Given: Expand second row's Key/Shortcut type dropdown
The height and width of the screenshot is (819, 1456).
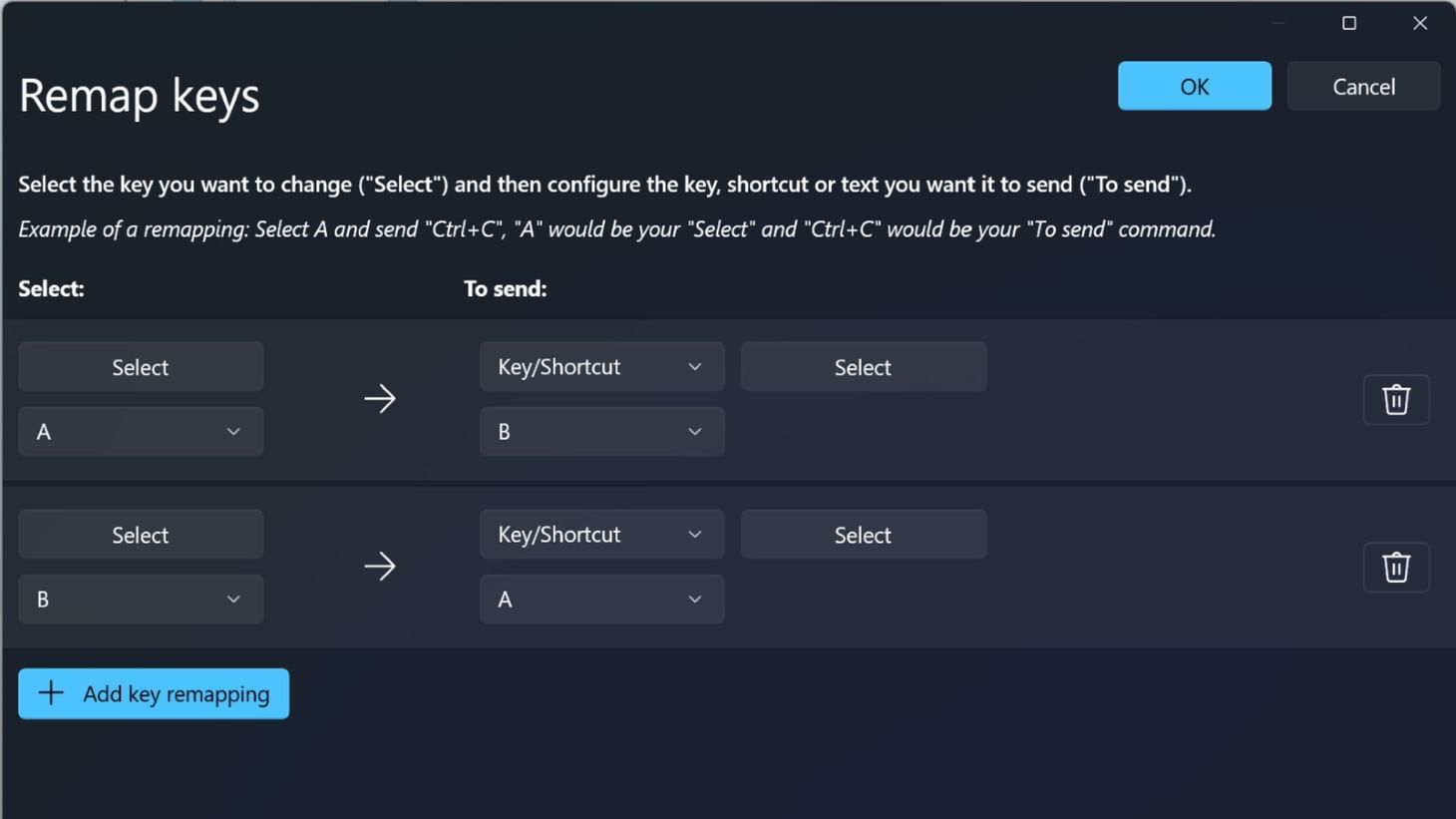Looking at the screenshot, I should [601, 535].
